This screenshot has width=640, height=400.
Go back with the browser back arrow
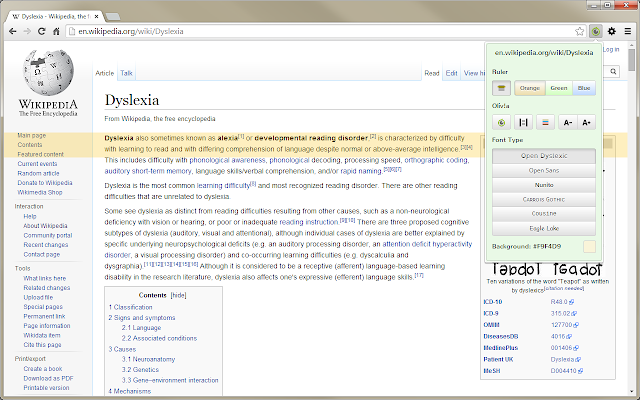[x=13, y=31]
